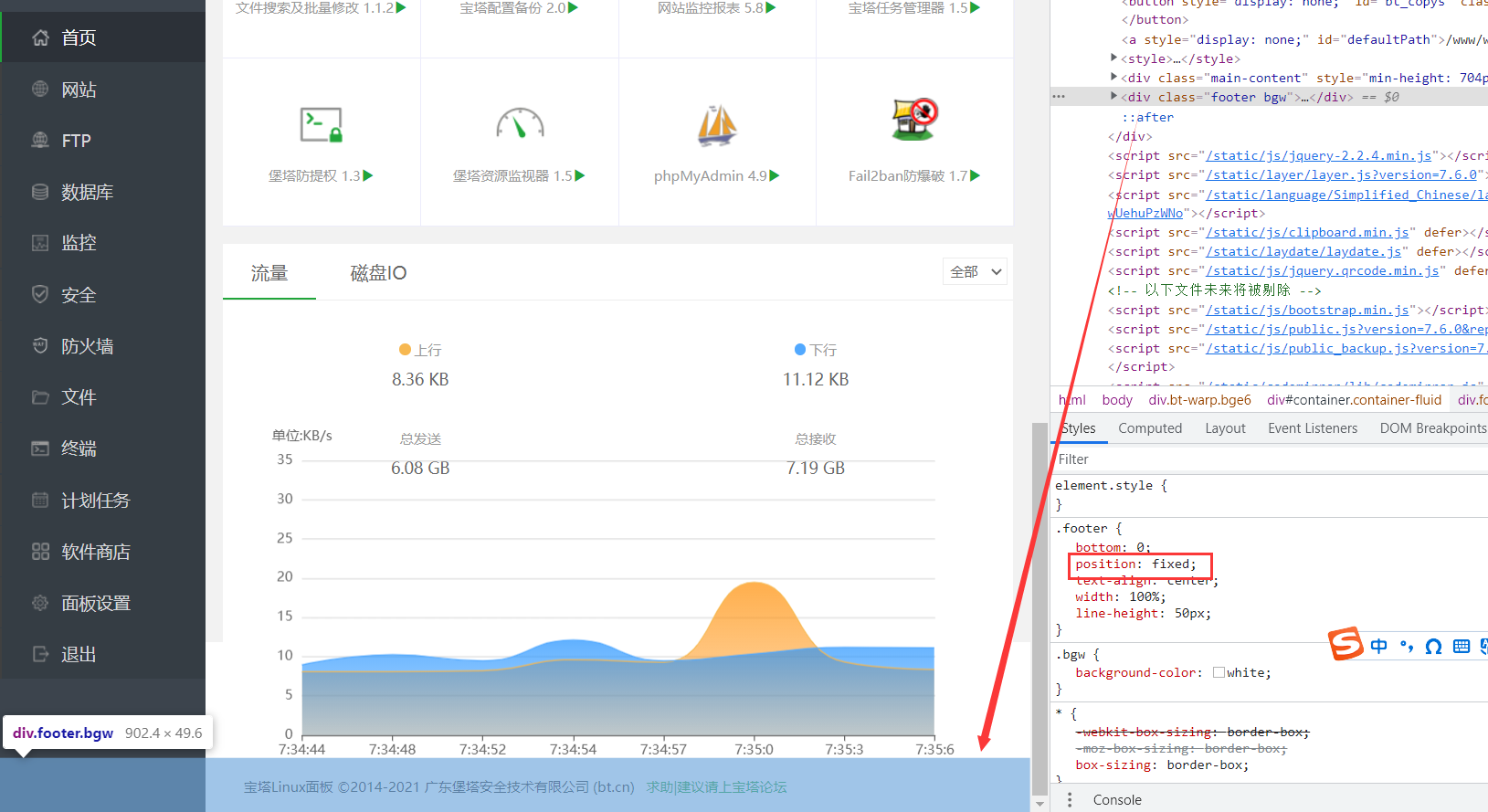This screenshot has width=1488, height=812.
Task: Click the Sogou input method S icon
Action: (1346, 643)
